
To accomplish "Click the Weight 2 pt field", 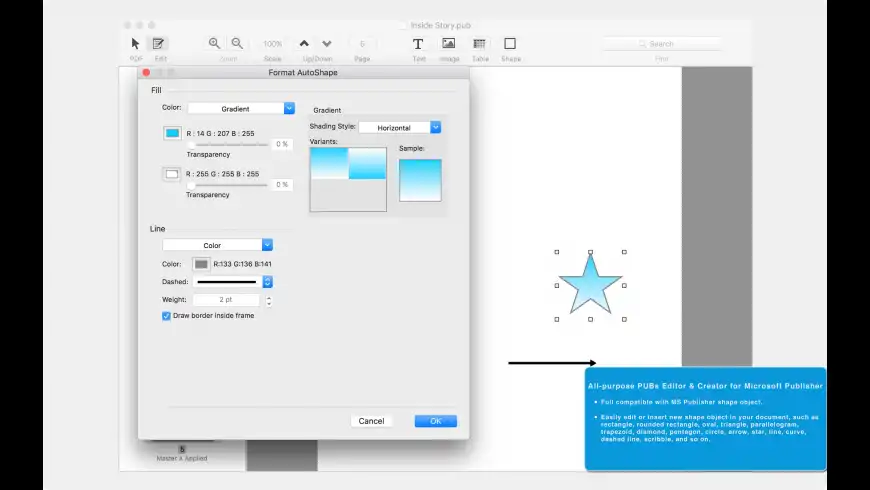I will [x=226, y=300].
